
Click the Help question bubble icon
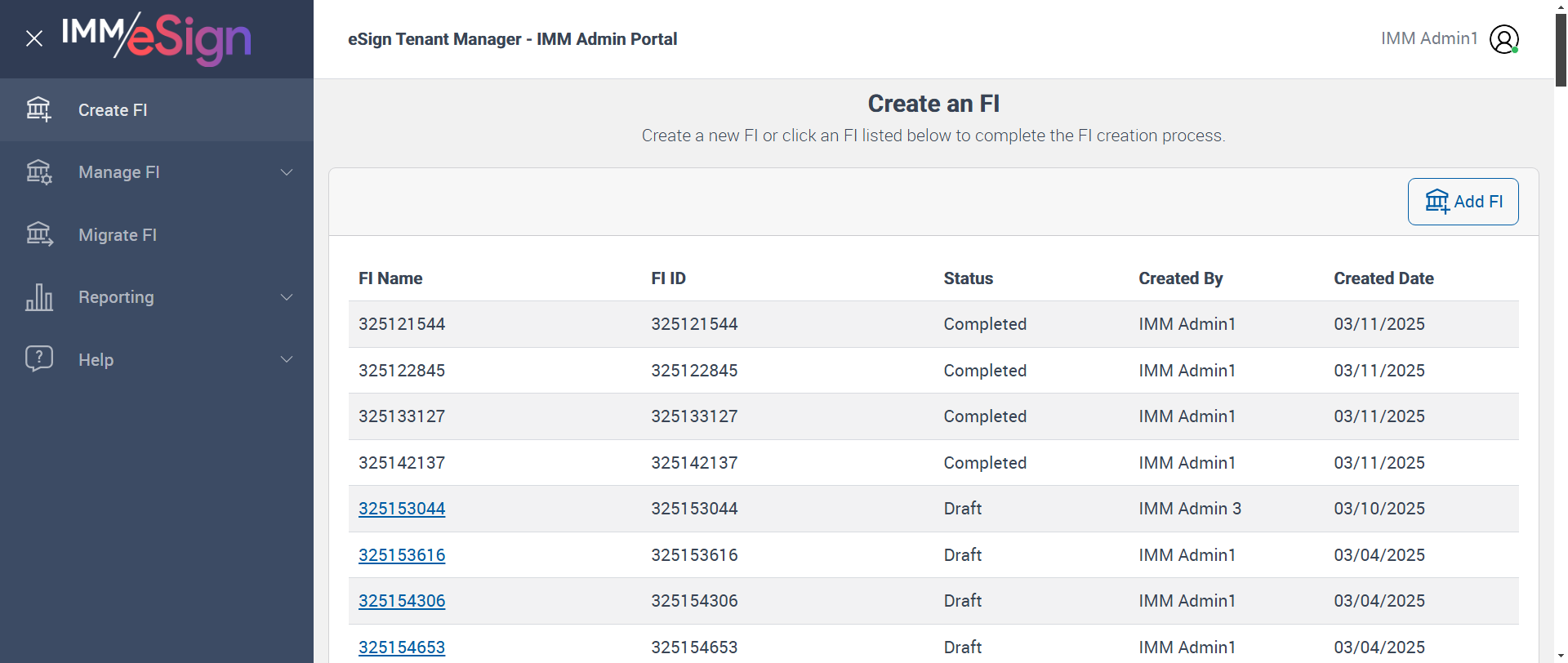pyautogui.click(x=38, y=359)
